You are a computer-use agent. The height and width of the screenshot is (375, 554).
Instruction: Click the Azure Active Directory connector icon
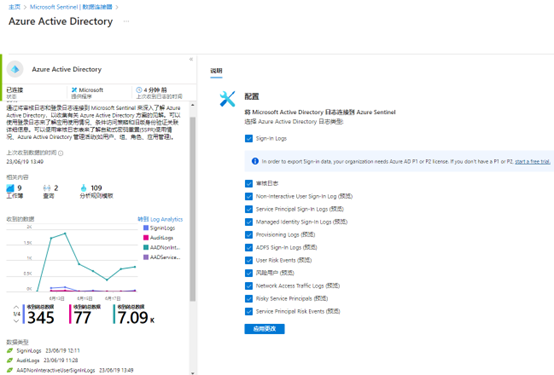[x=15, y=69]
